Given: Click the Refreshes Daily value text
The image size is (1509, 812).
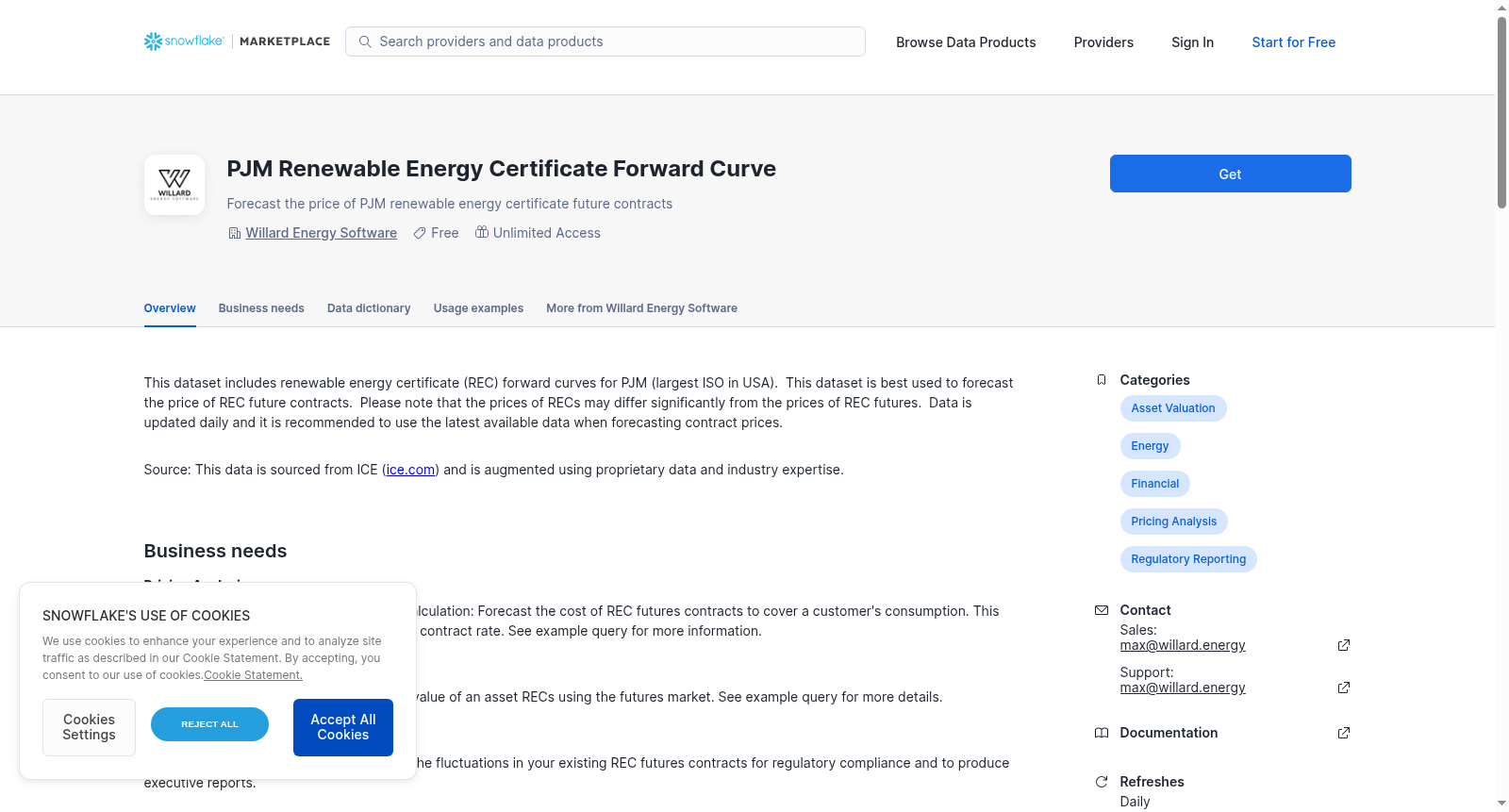Looking at the screenshot, I should pyautogui.click(x=1135, y=802).
